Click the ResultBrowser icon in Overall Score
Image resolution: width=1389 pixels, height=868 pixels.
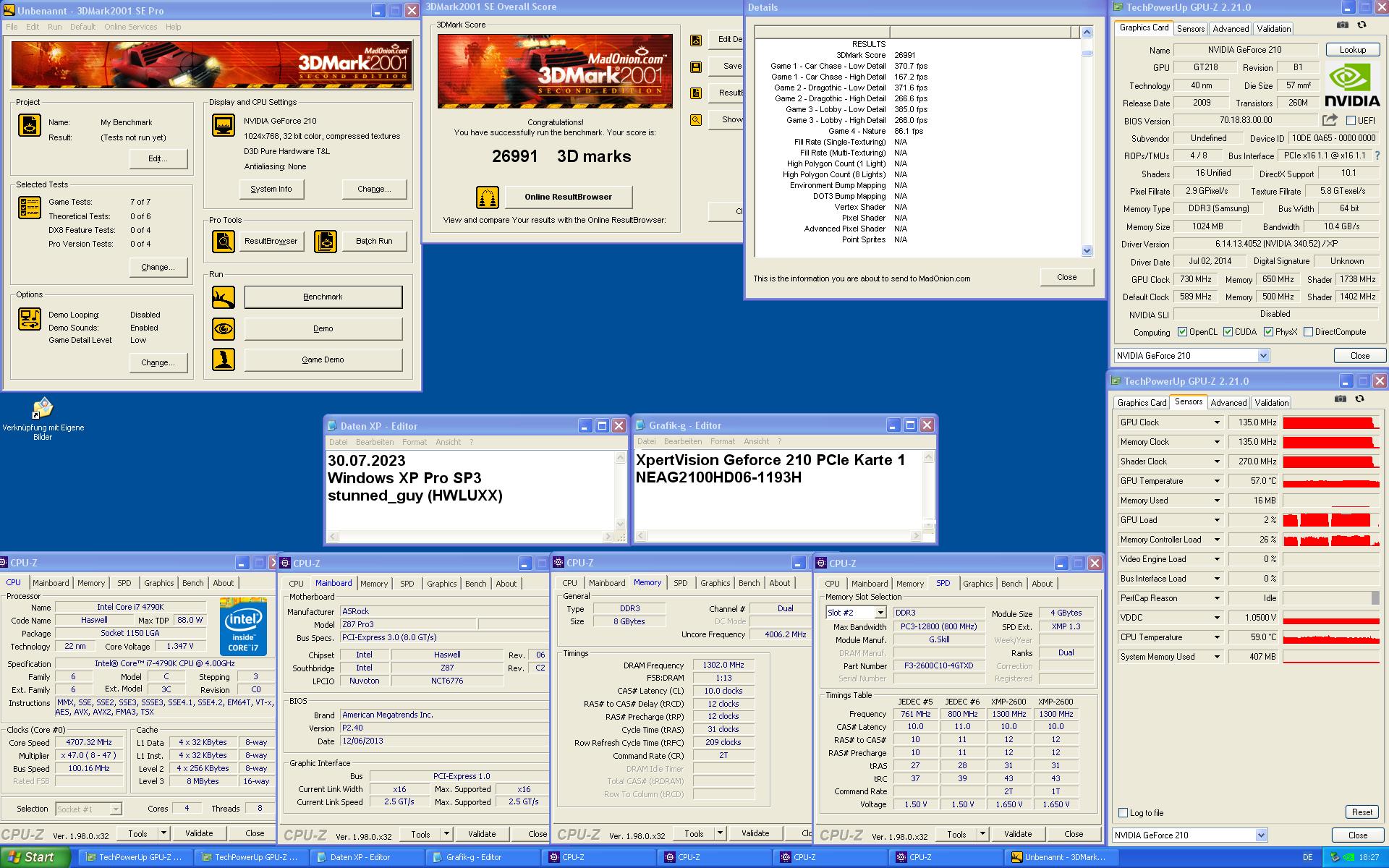click(x=696, y=93)
